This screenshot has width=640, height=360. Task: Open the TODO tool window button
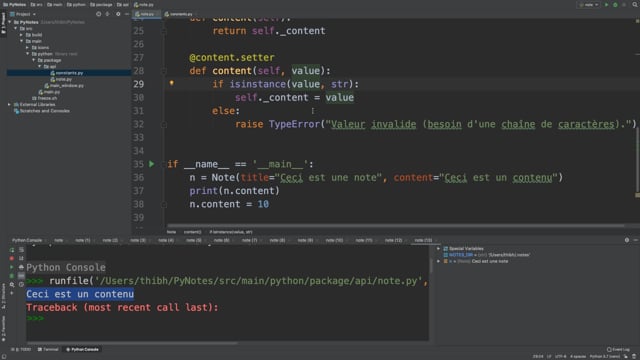21,350
